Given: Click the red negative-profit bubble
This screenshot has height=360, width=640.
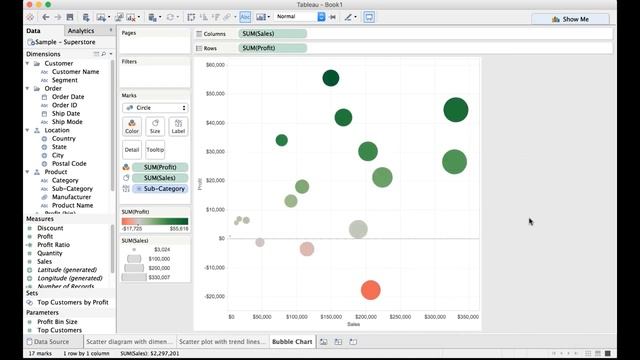Looking at the screenshot, I should coord(371,290).
